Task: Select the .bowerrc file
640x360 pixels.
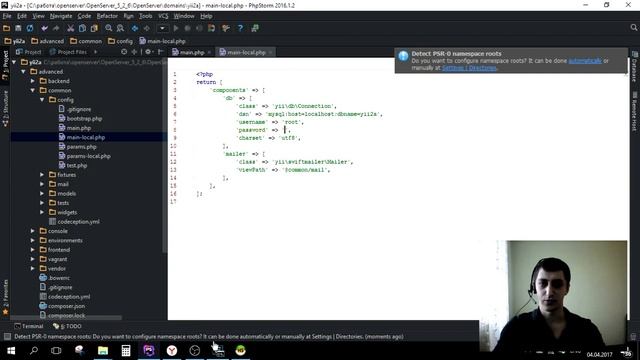Action: click(59, 278)
